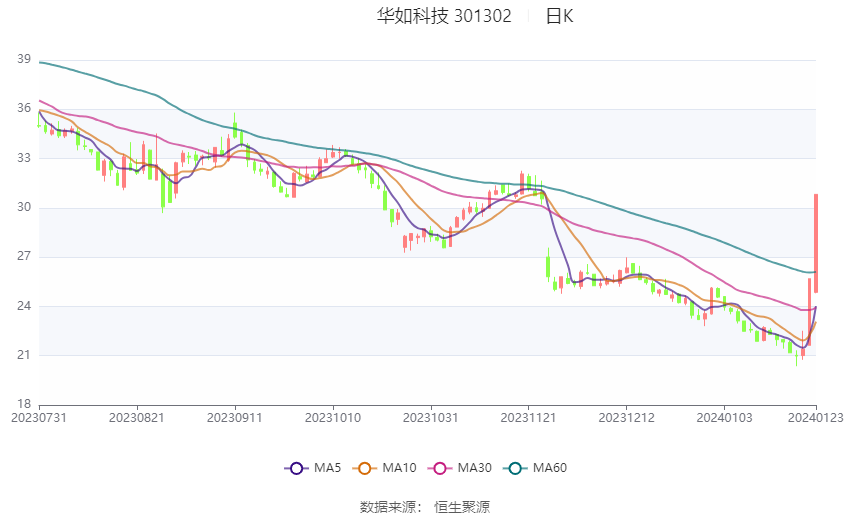
Task: Click the 日K subtitle text
Action: click(559, 16)
